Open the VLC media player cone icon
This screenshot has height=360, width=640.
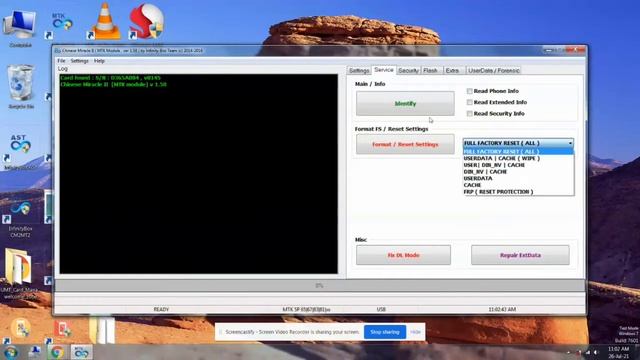pos(104,21)
